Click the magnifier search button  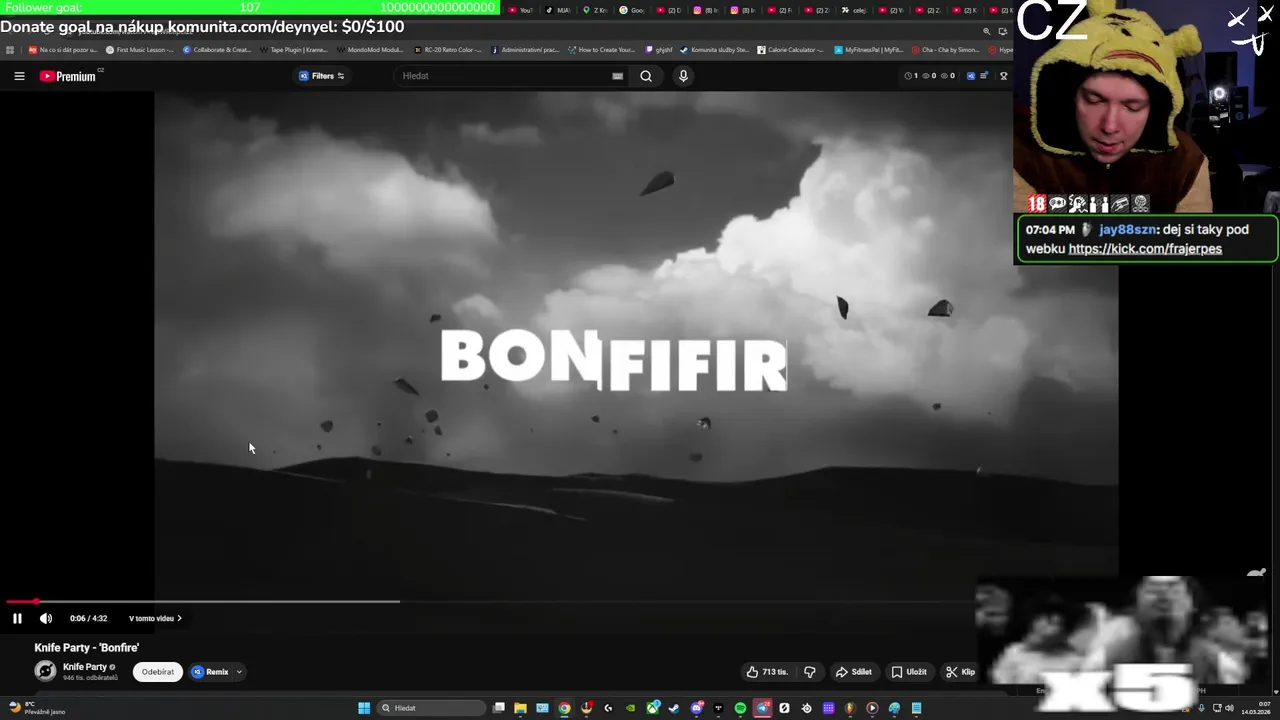[x=646, y=76]
